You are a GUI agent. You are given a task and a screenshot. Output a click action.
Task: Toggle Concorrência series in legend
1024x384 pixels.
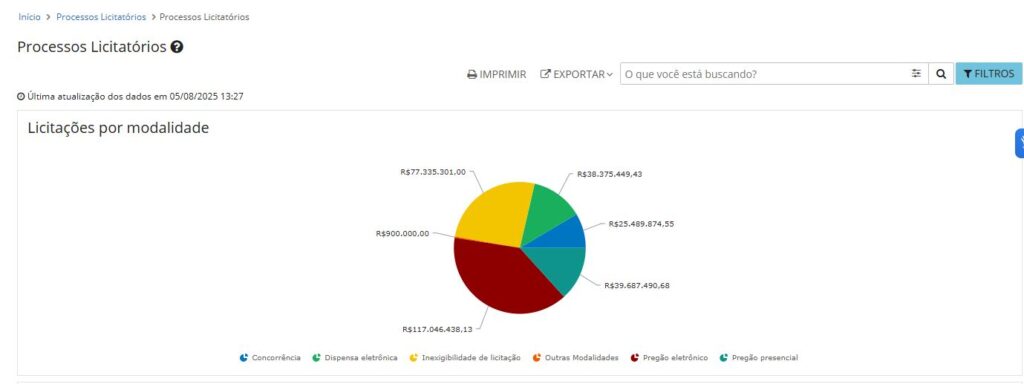point(270,358)
